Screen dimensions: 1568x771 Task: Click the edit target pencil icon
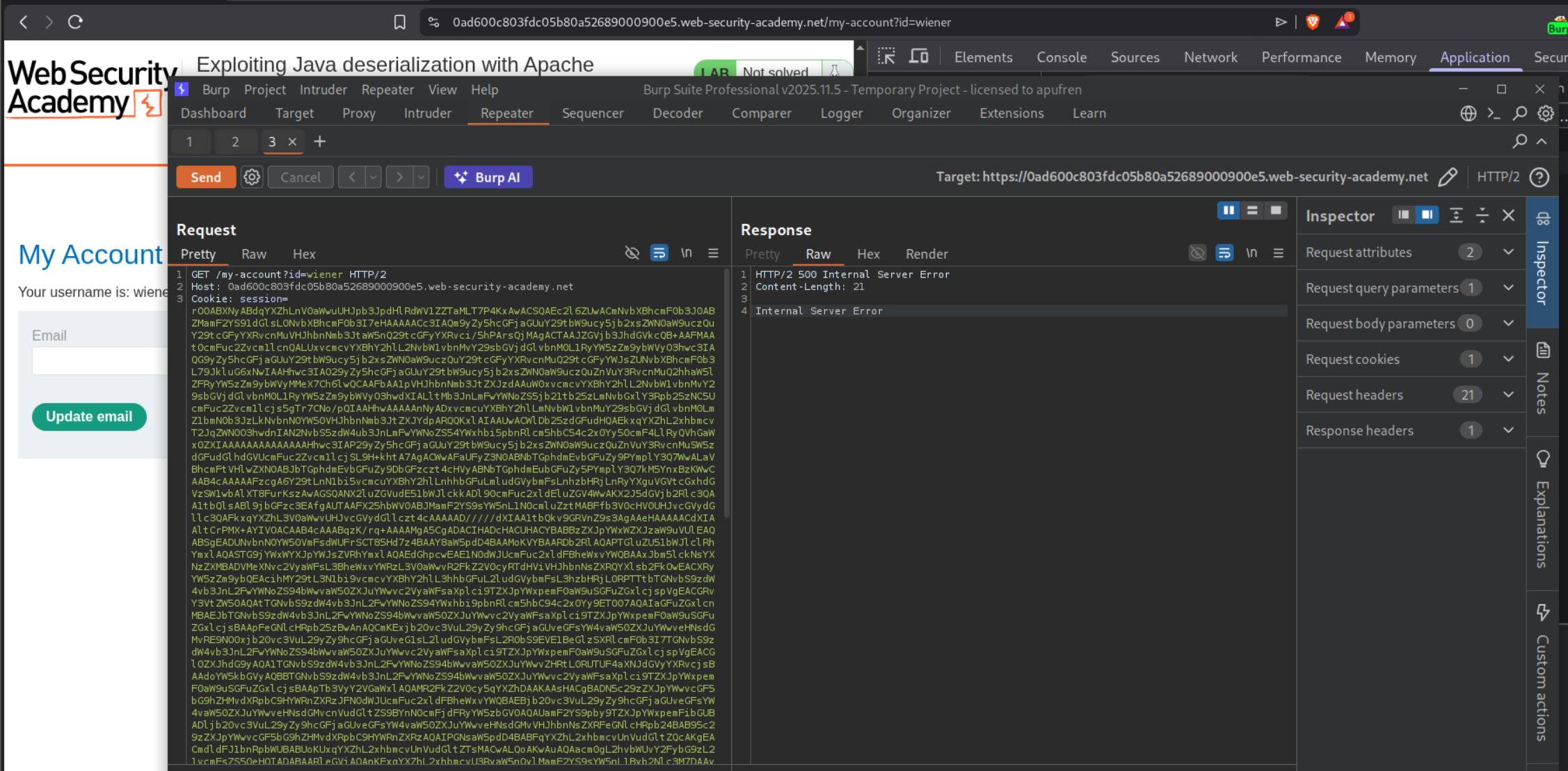point(1448,177)
